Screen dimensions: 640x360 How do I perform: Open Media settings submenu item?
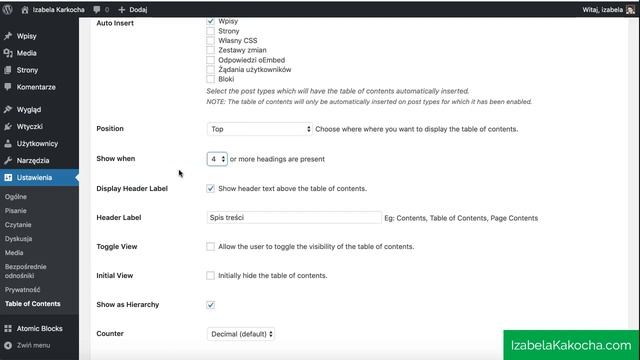(14, 253)
